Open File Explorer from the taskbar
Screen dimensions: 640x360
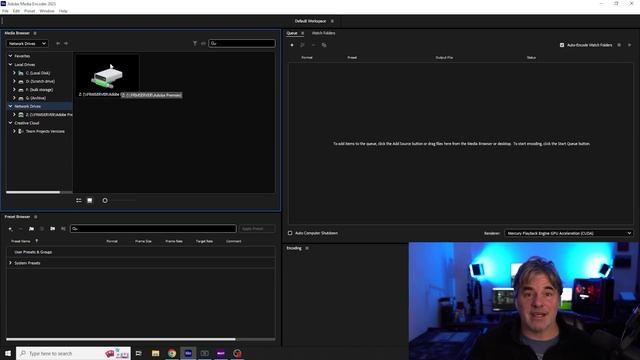pyautogui.click(x=156, y=353)
